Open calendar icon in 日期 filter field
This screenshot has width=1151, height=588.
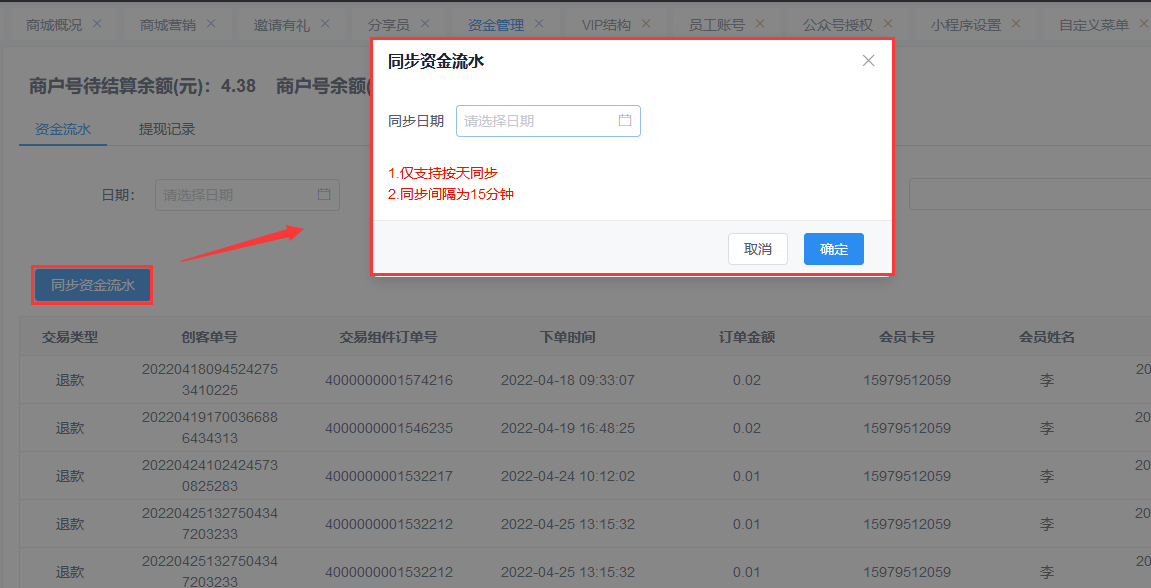324,195
